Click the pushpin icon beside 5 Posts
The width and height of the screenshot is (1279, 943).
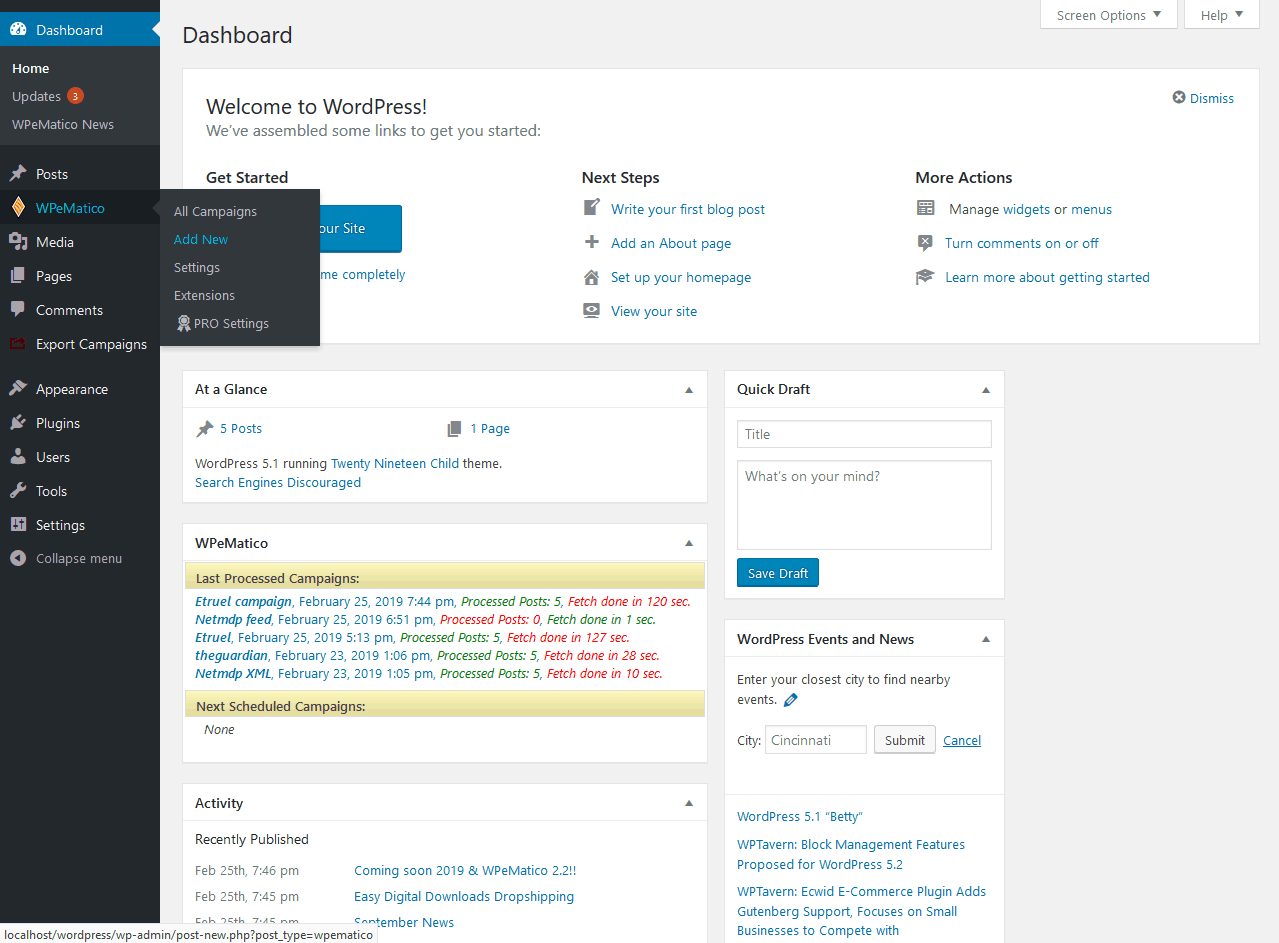click(204, 428)
